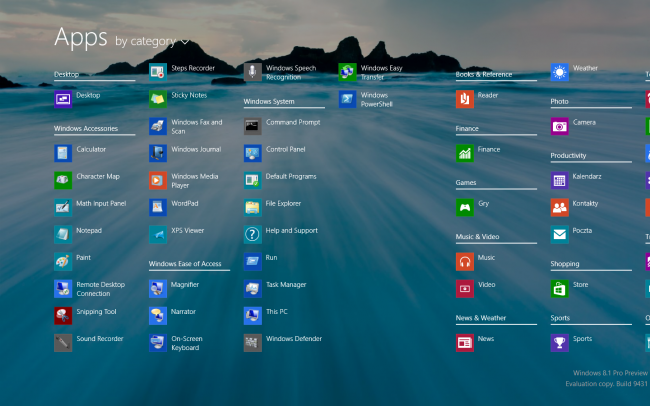Open the Kalendarz calendar icon
Screen dimensions: 650x406
pos(560,180)
